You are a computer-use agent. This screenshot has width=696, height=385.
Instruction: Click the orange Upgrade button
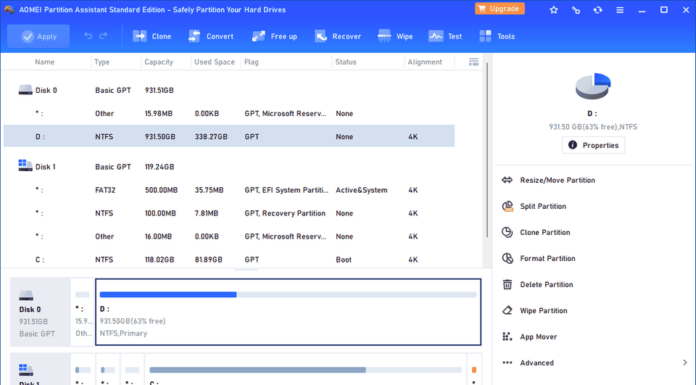click(500, 9)
